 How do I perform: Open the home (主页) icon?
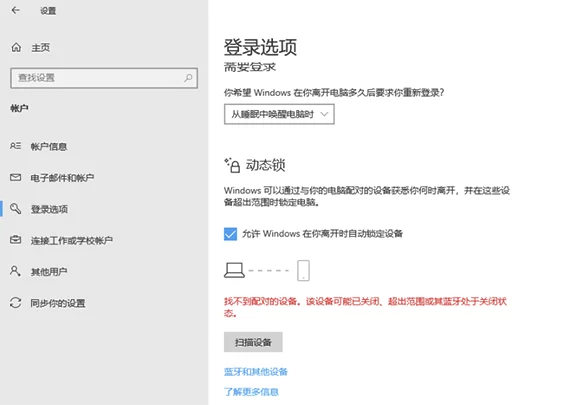click(16, 47)
